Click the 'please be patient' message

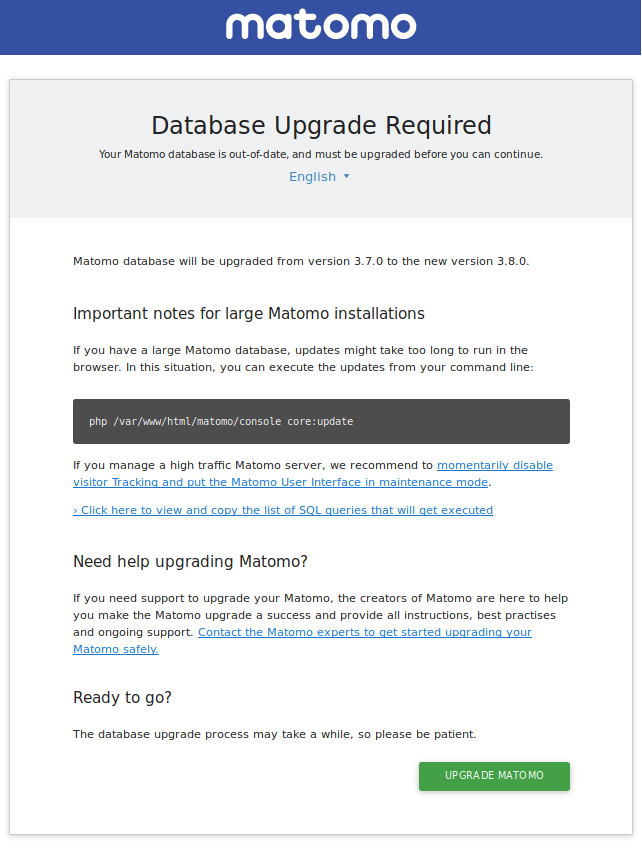[x=274, y=734]
